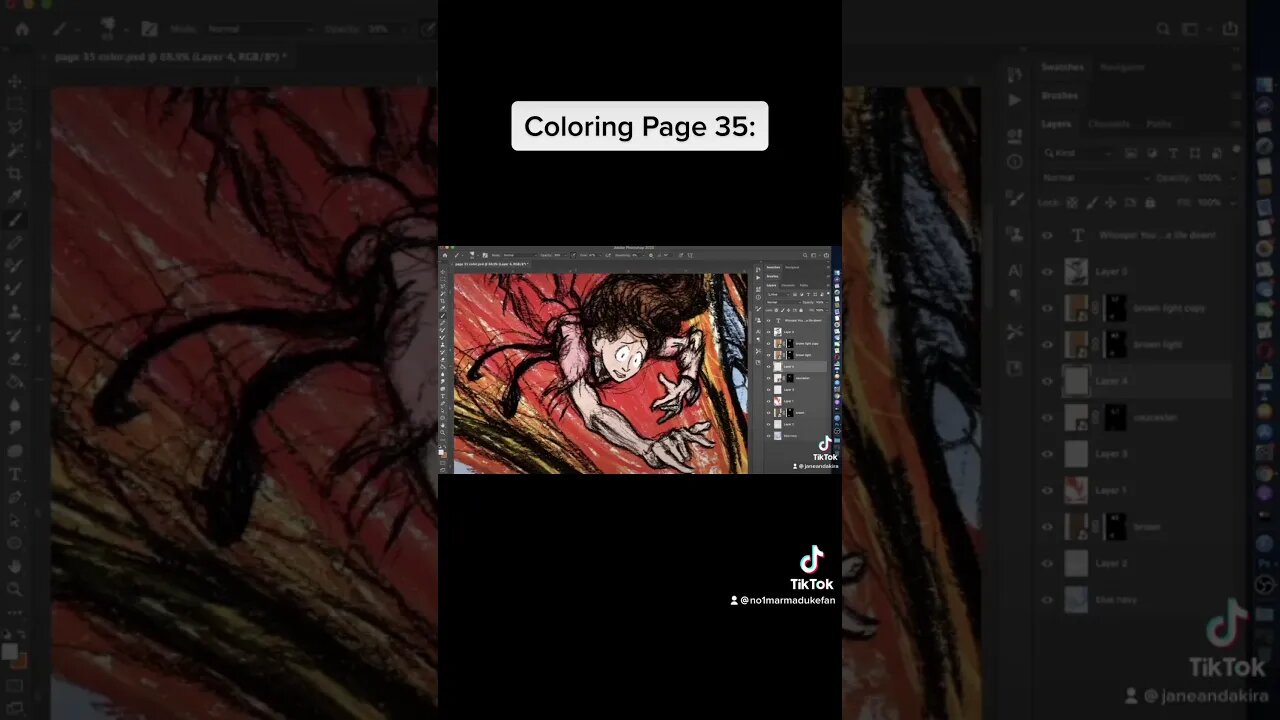
Task: In dimmed background options bar, open brush settings panel icon
Action: (149, 29)
